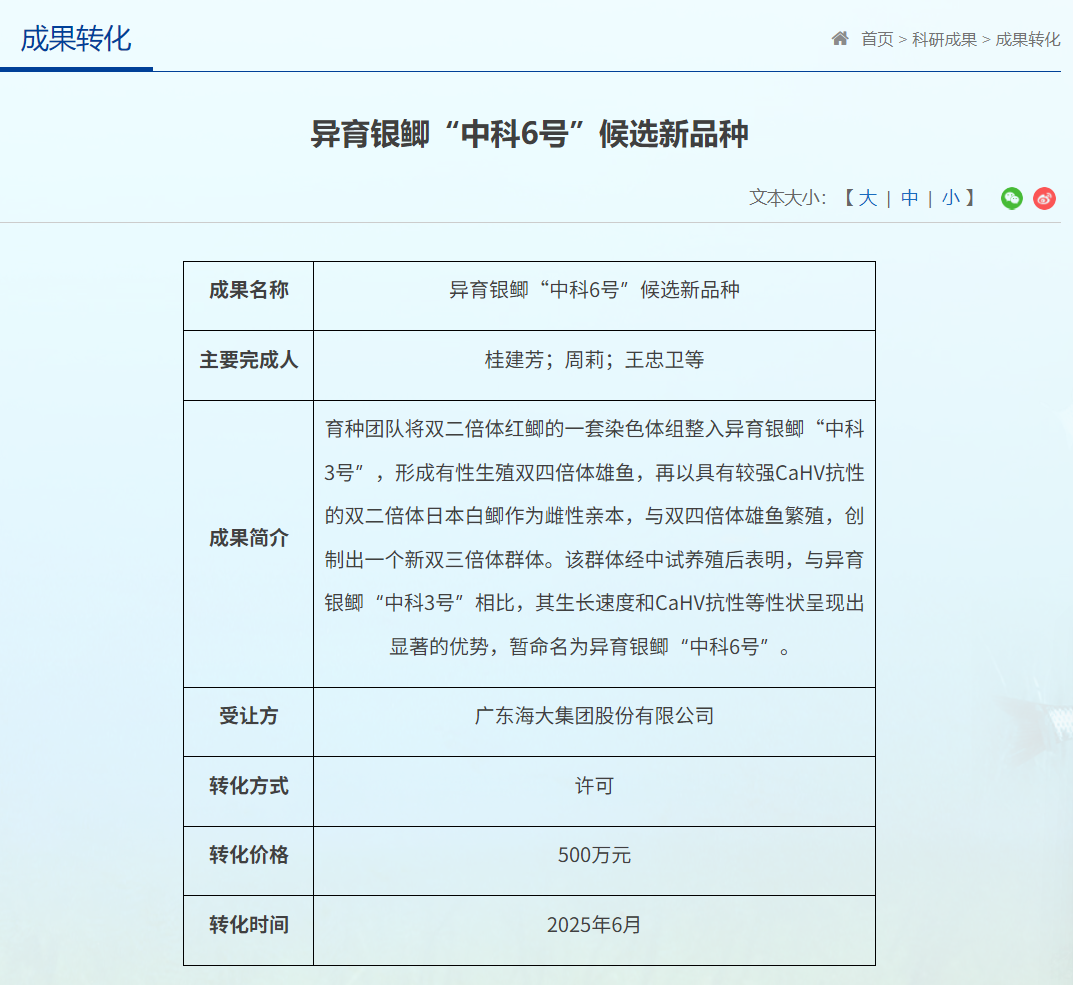
Task: Click the cell 广东海大集团股份有限公司
Action: [x=594, y=722]
